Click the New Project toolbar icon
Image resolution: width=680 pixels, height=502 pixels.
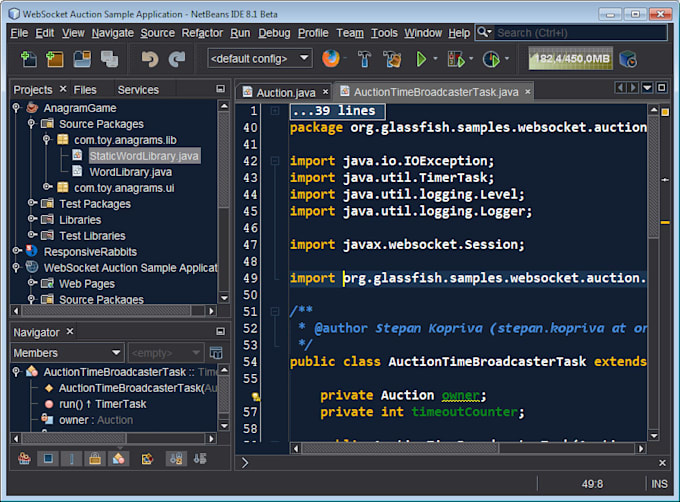point(54,59)
